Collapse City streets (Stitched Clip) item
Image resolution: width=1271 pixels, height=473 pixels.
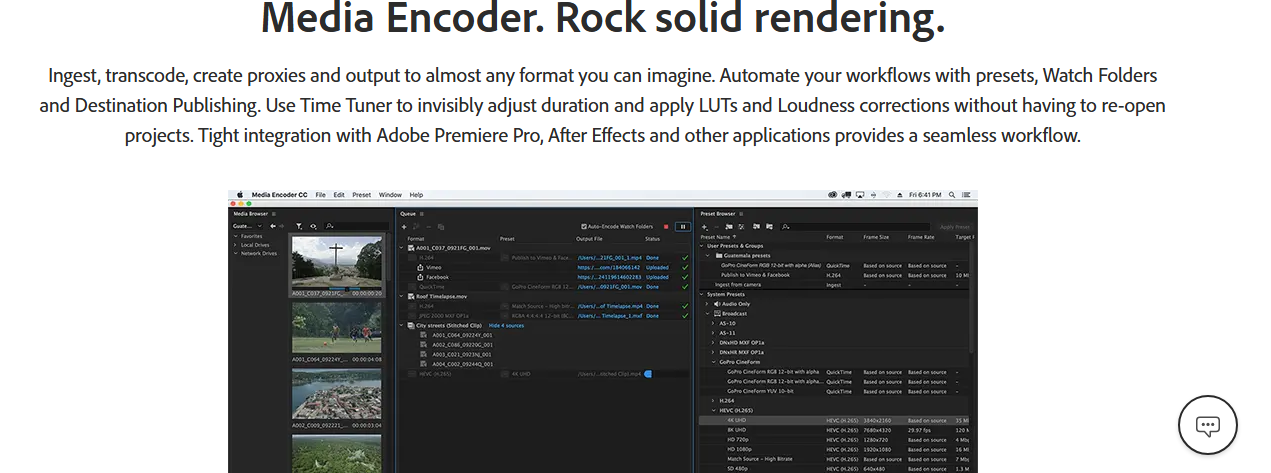(x=402, y=325)
